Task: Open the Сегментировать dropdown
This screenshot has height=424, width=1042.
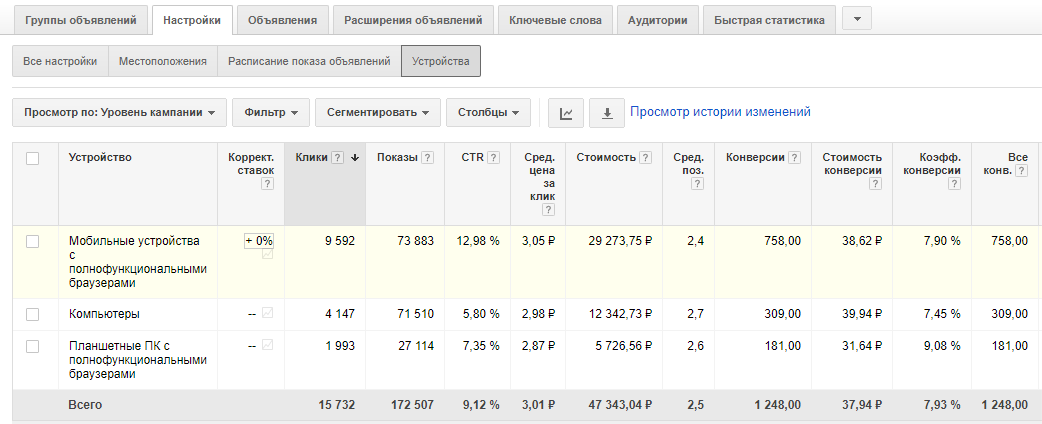Action: pyautogui.click(x=378, y=112)
